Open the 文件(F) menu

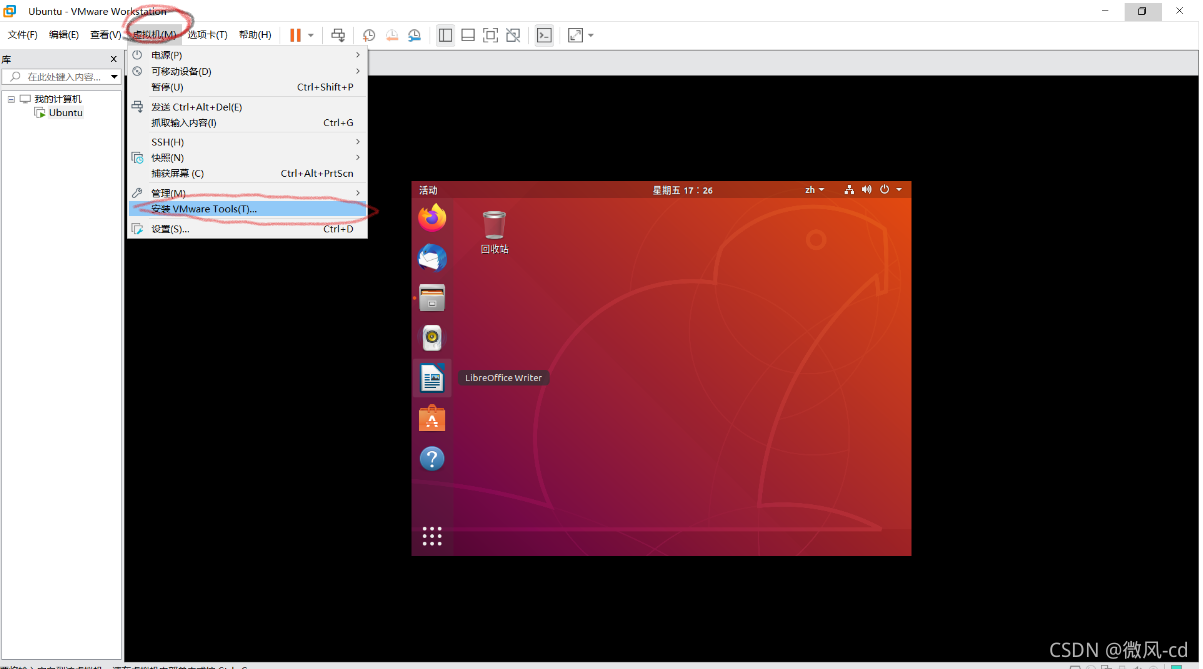click(x=23, y=35)
